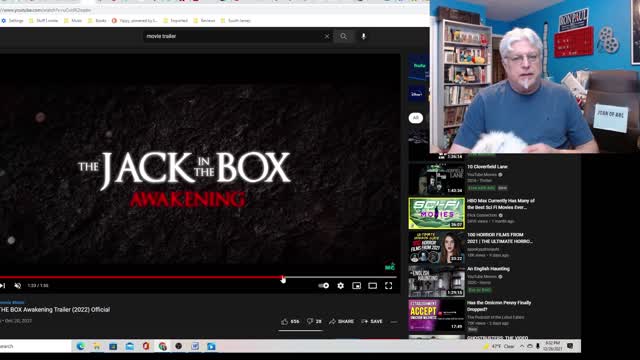
Task: Open the Books bookmarks folder
Action: coord(97,20)
